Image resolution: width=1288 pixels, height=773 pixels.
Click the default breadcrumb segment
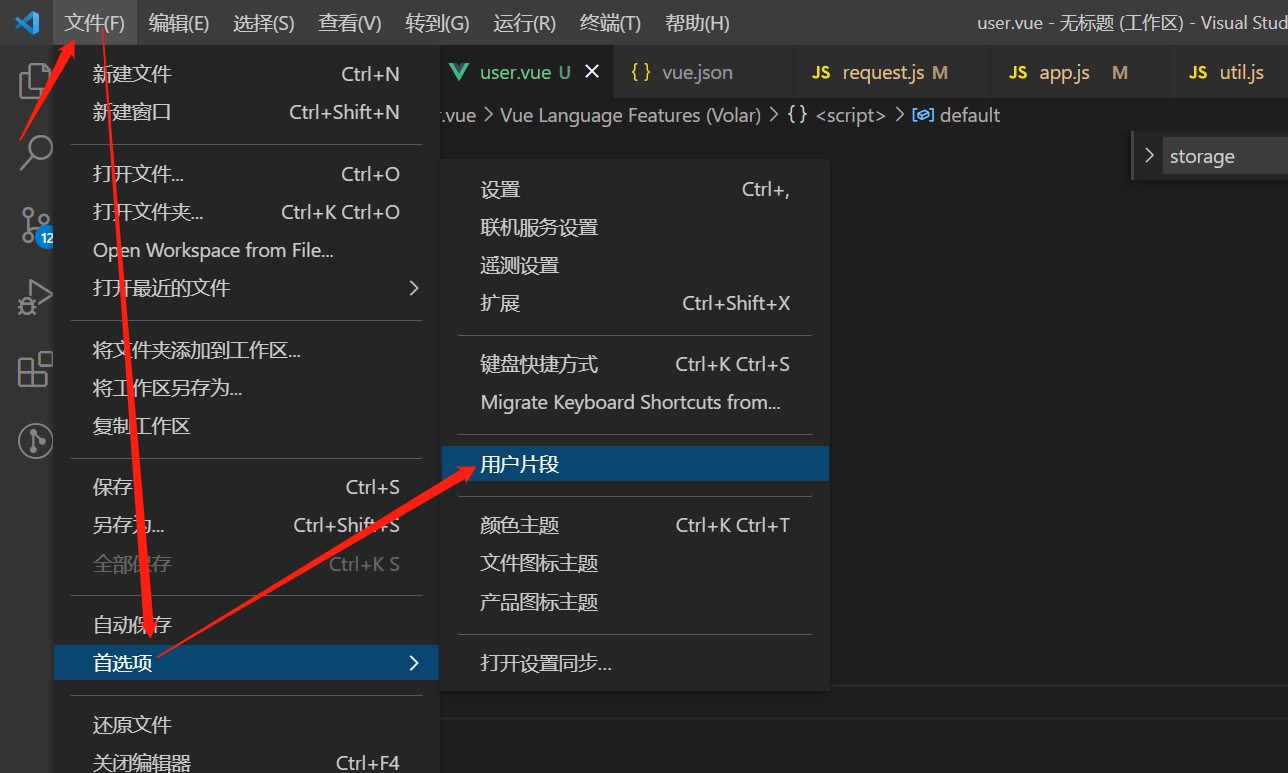point(957,115)
